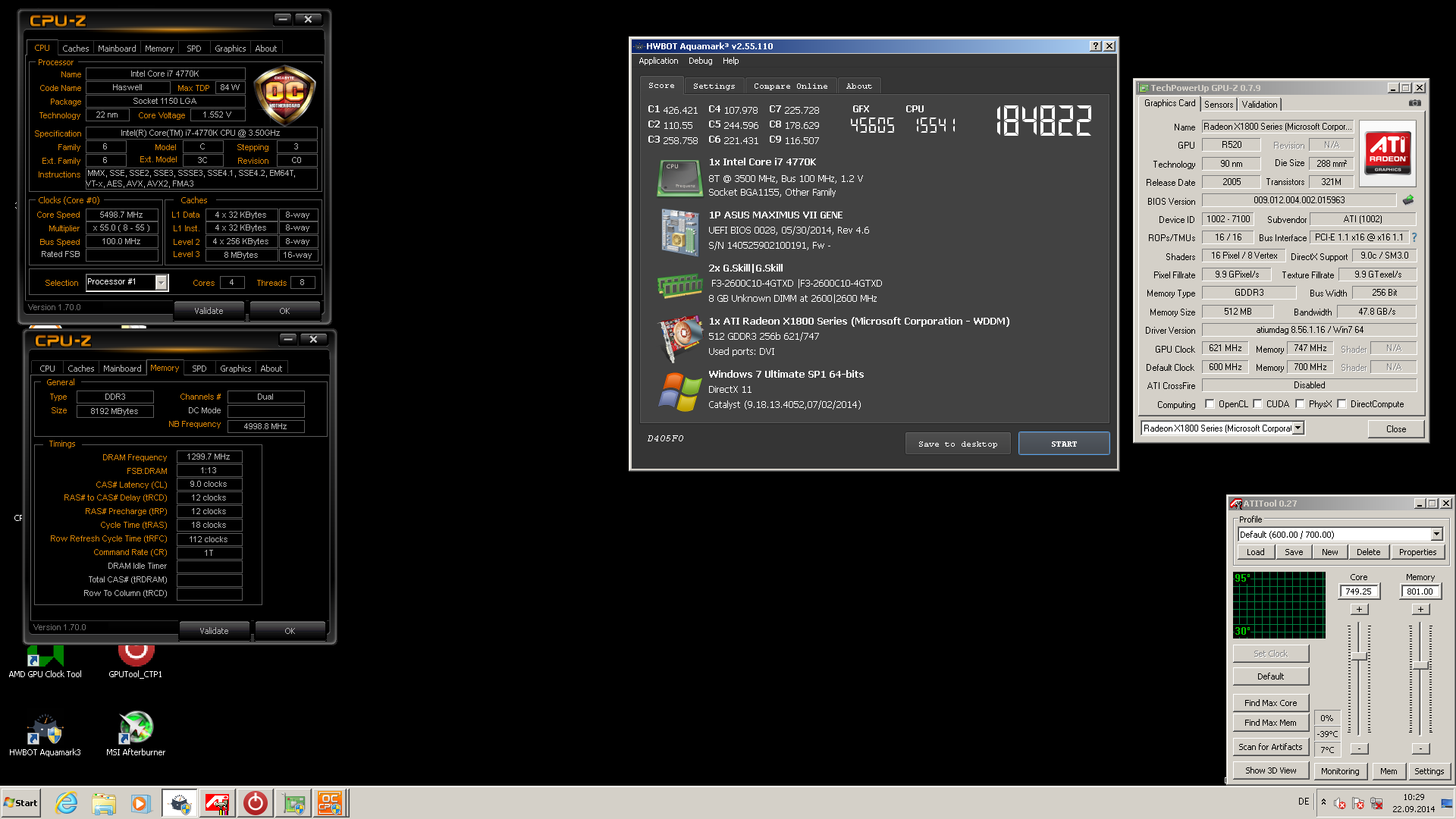
Task: Click the Gigabyte OC logo in CPU-Z
Action: click(284, 96)
